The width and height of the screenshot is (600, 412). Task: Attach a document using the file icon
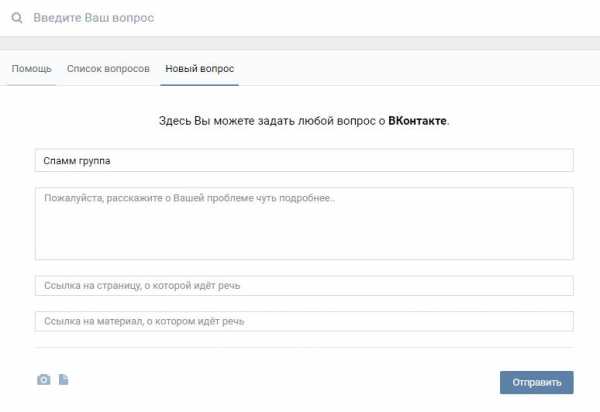coord(64,379)
